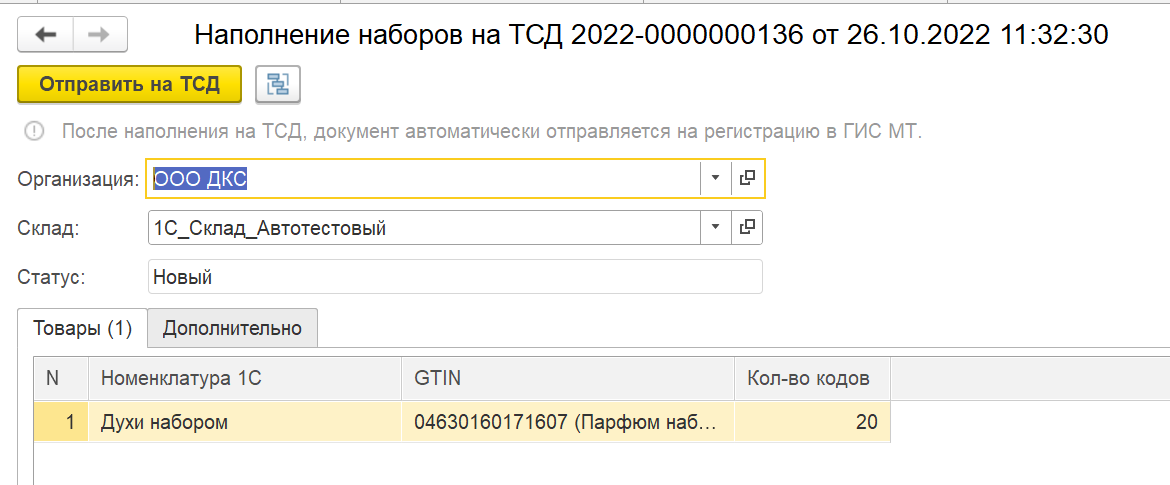Click into the Склад field 1С_Склад_Автотестовый
The height and width of the screenshot is (485, 1170).
tap(425, 227)
